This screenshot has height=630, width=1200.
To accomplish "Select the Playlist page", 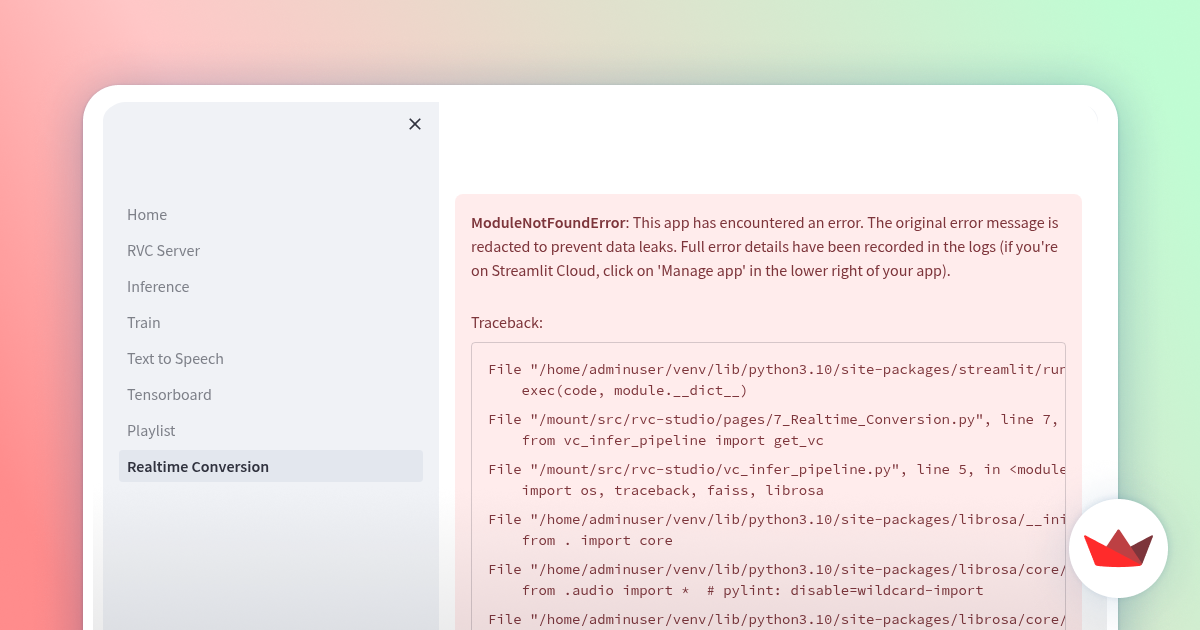I will (x=271, y=431).
